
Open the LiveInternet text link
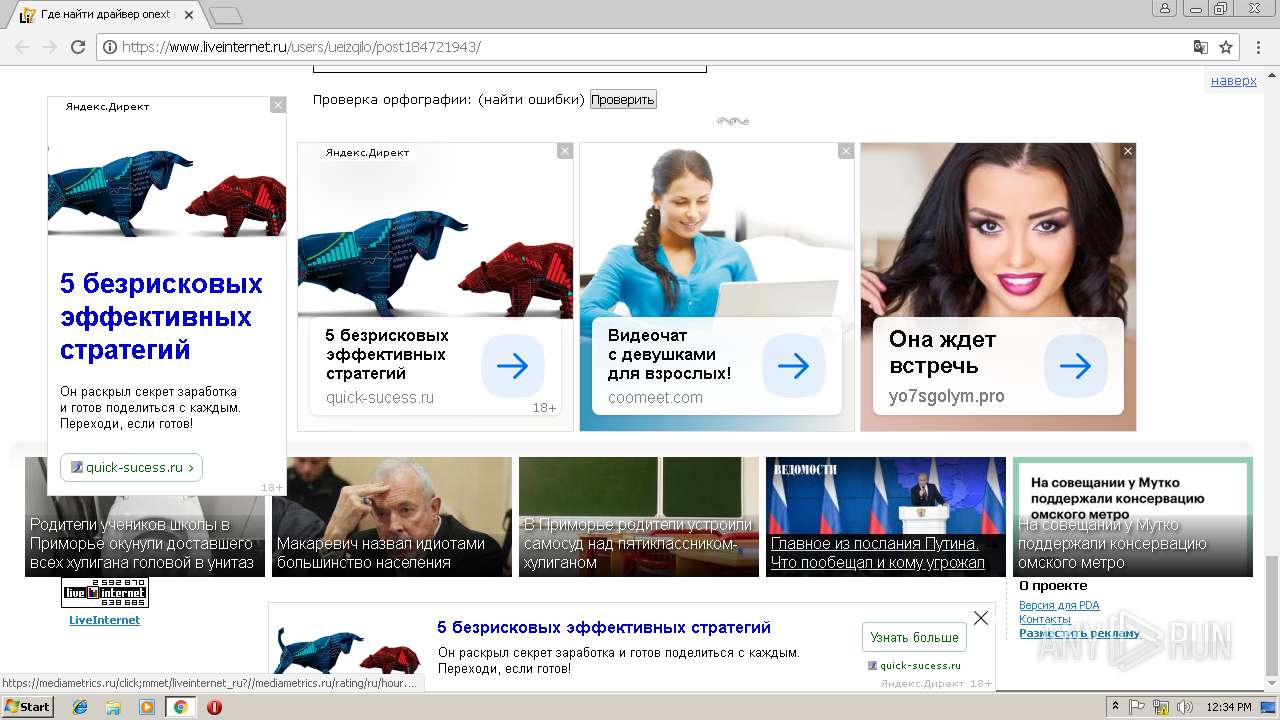(104, 620)
